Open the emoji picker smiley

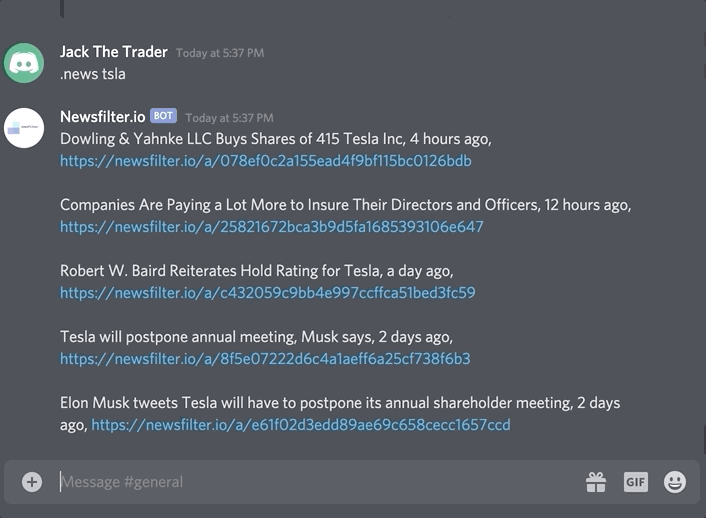[x=675, y=482]
